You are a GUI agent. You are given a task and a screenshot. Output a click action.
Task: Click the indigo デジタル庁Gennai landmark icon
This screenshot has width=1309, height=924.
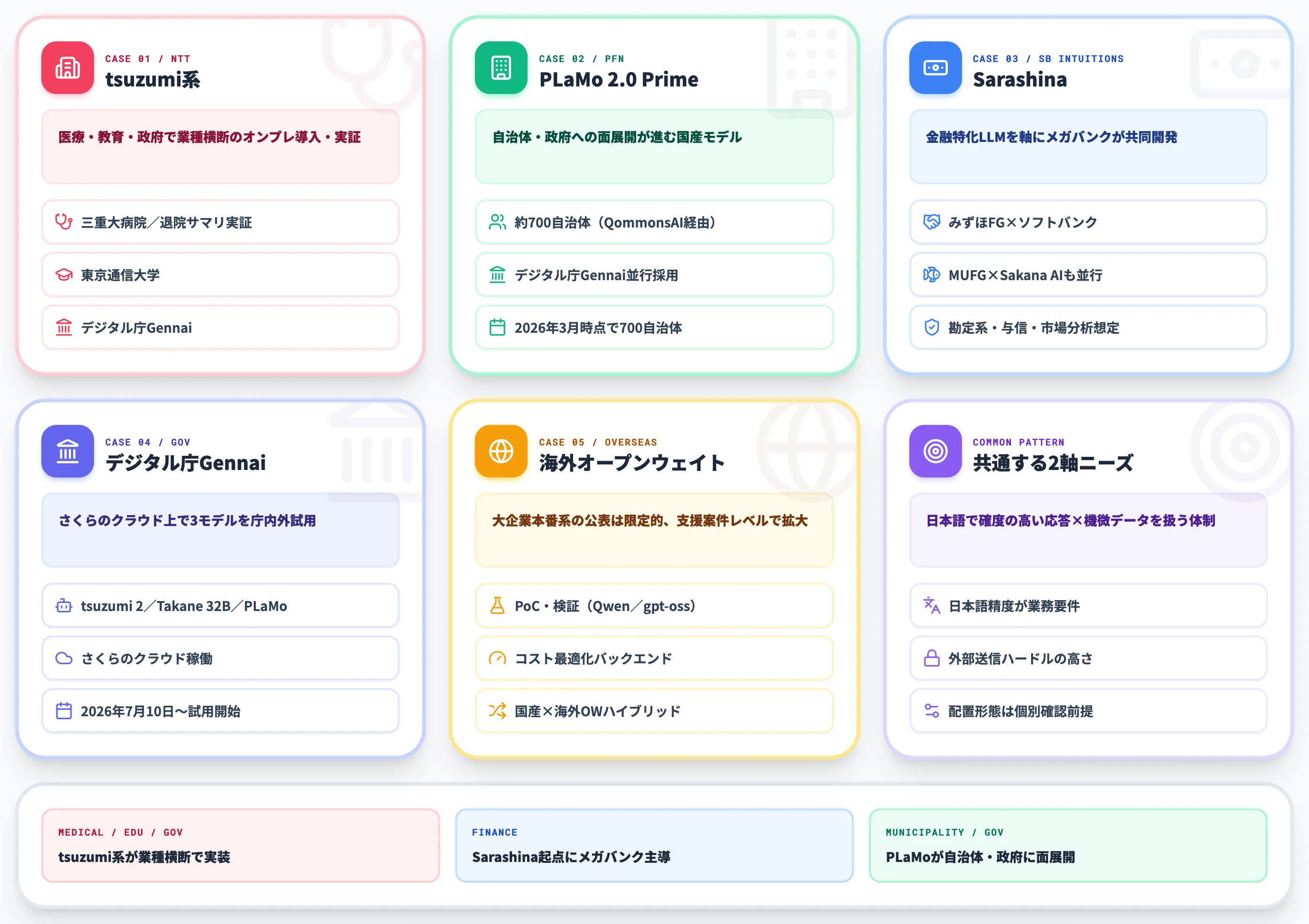pyautogui.click(x=67, y=452)
